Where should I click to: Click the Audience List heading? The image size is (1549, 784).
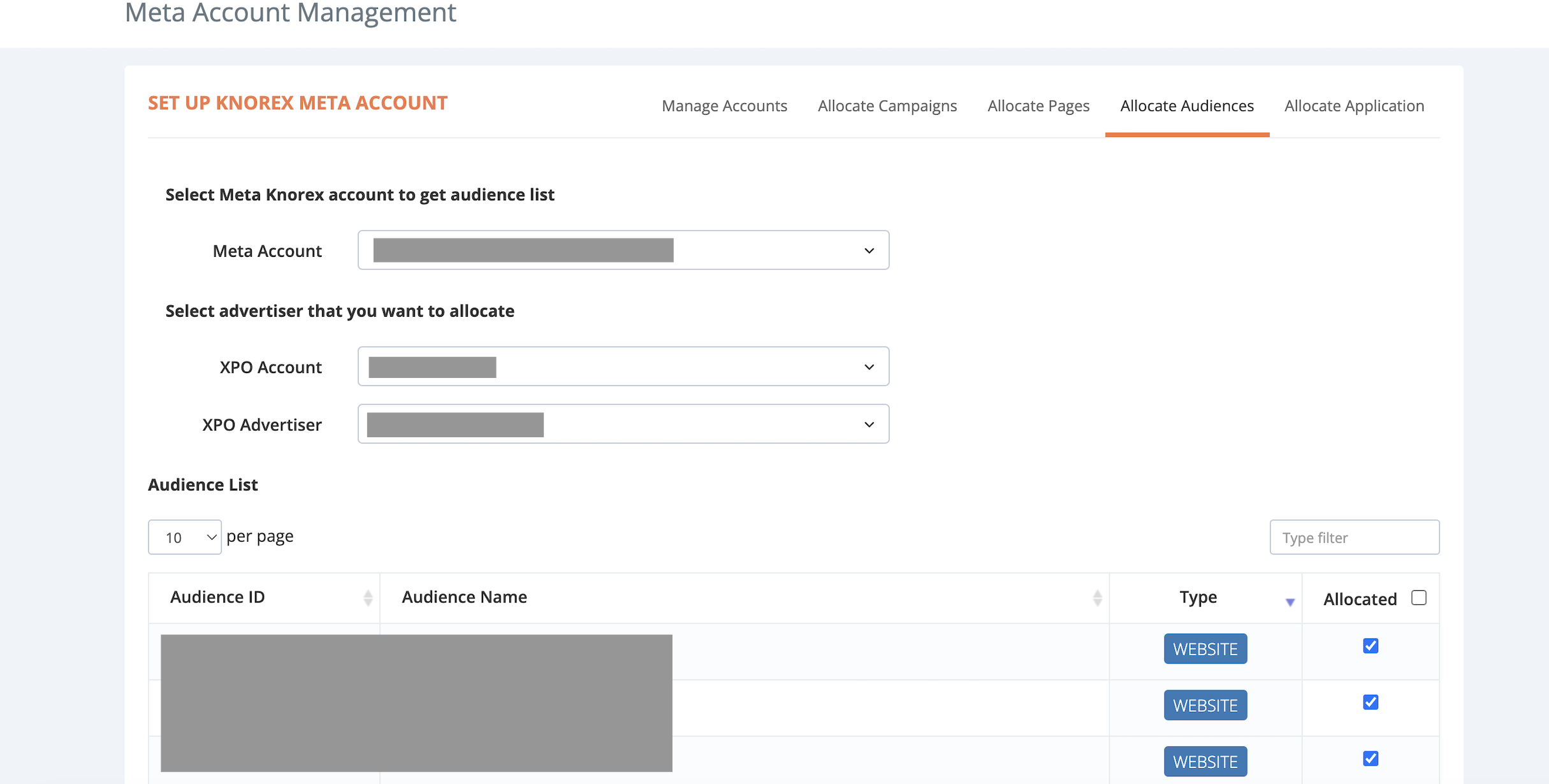(203, 485)
